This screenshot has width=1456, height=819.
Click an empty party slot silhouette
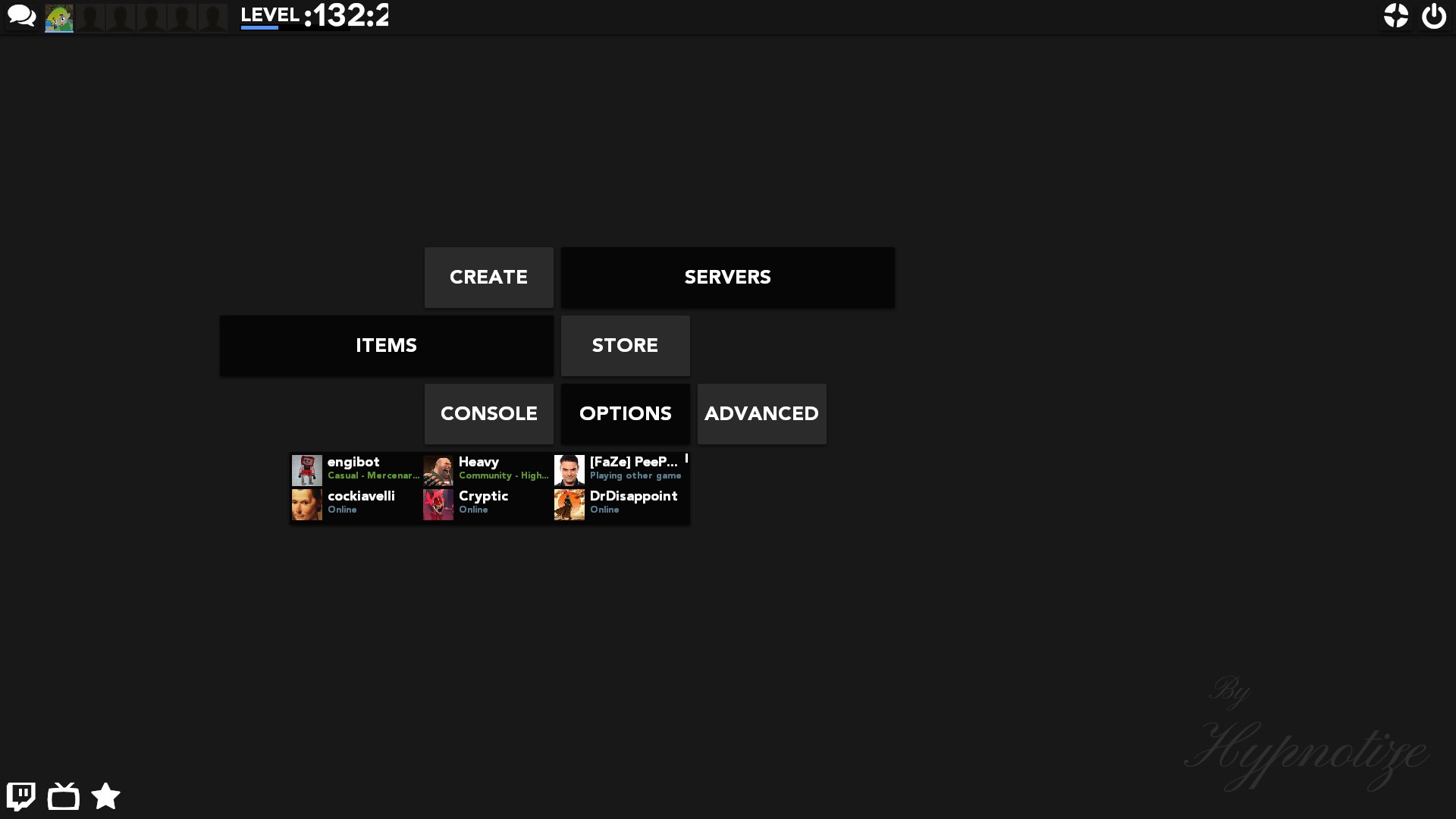tap(90, 17)
